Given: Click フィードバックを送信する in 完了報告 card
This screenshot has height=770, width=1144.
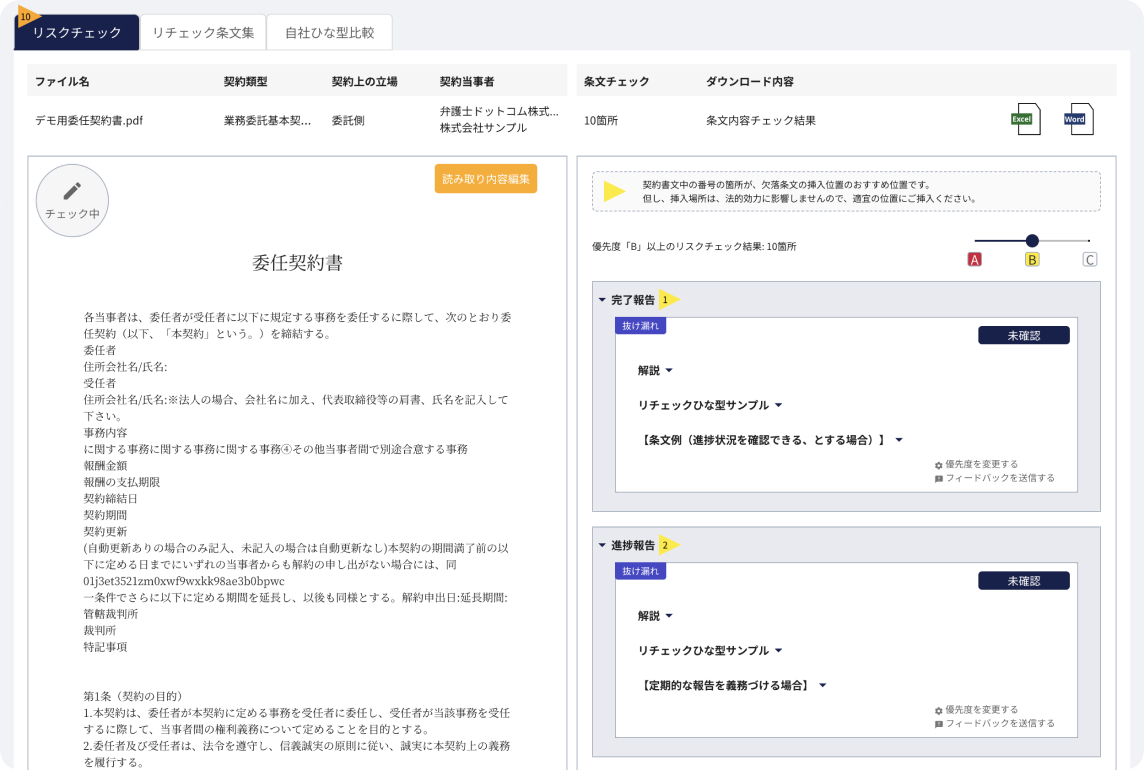Looking at the screenshot, I should pyautogui.click(x=990, y=479).
